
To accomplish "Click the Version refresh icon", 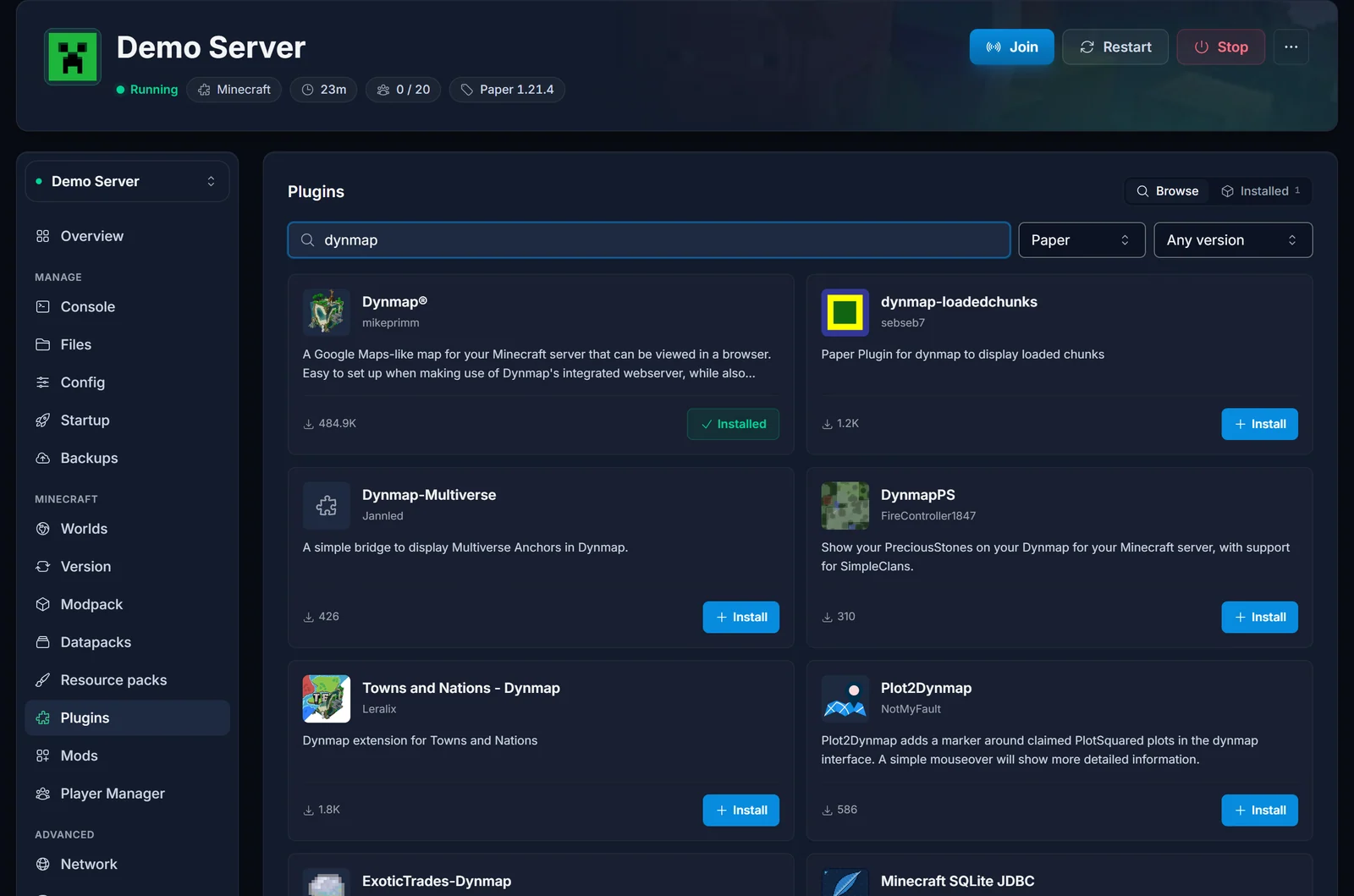I will (x=43, y=567).
